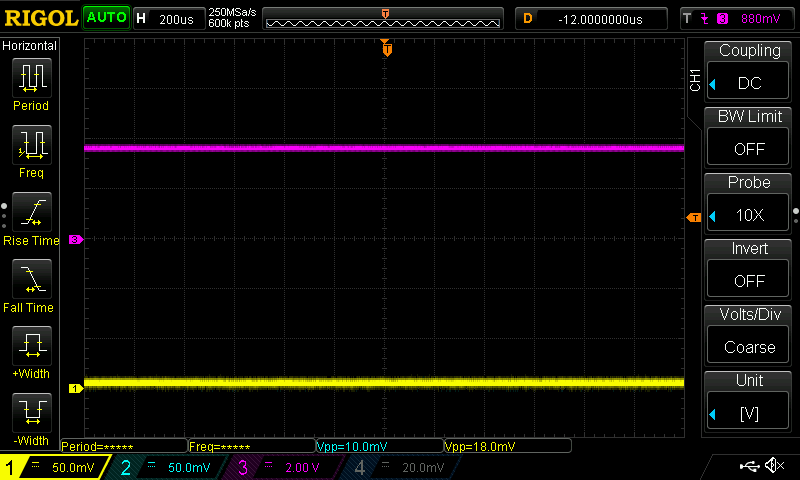Click the yellow channel 1 waveform trace
Screen dimensions: 800x480
tap(384, 382)
